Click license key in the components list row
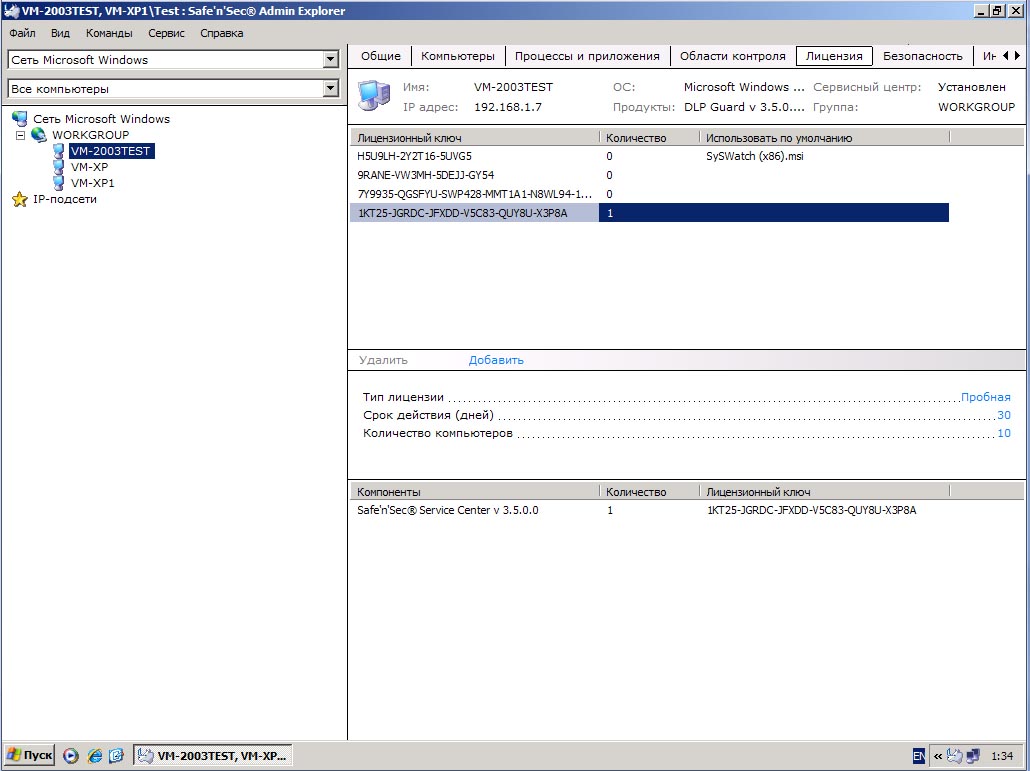 (x=811, y=510)
